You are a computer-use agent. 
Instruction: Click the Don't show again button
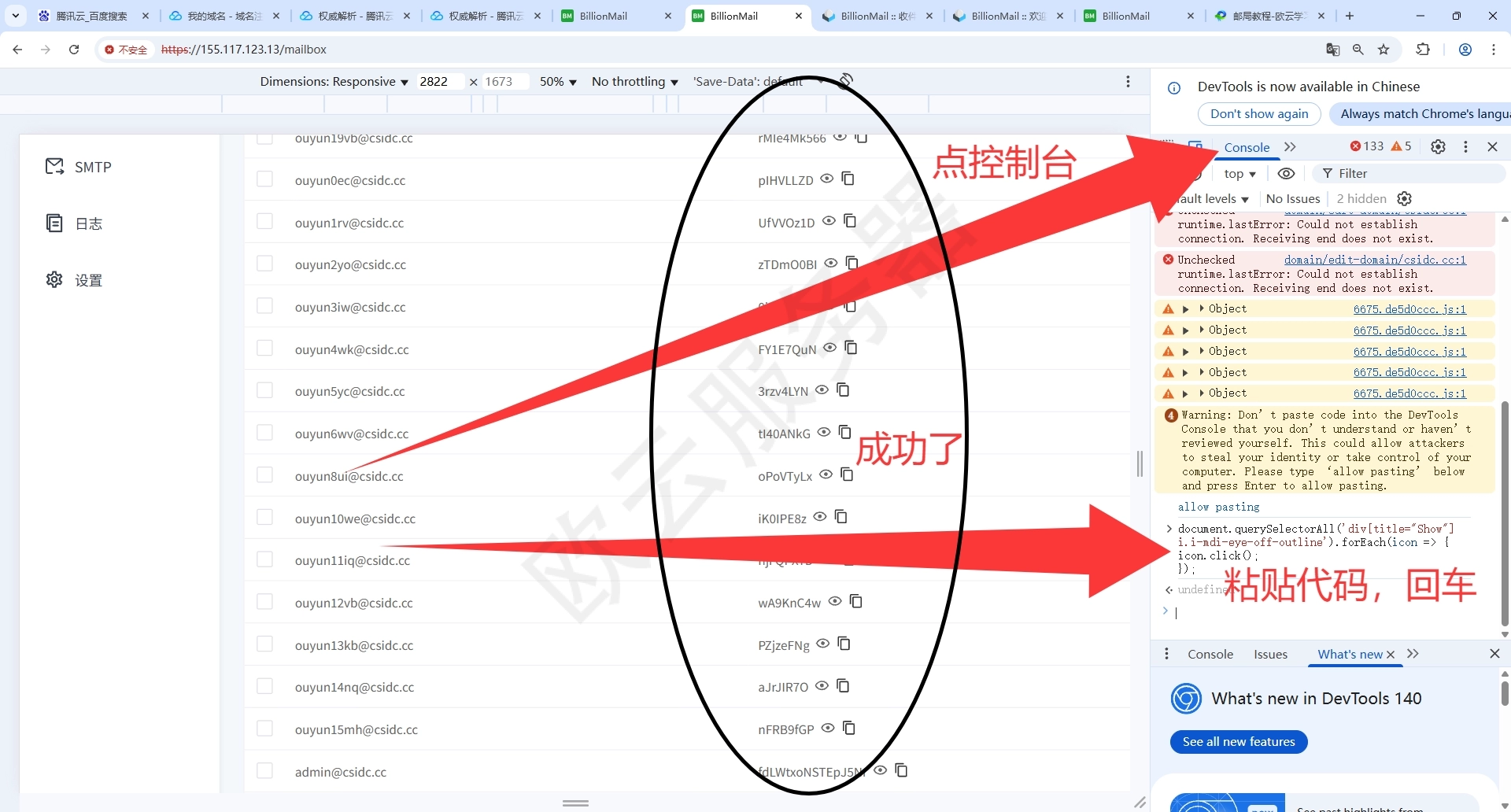1258,113
